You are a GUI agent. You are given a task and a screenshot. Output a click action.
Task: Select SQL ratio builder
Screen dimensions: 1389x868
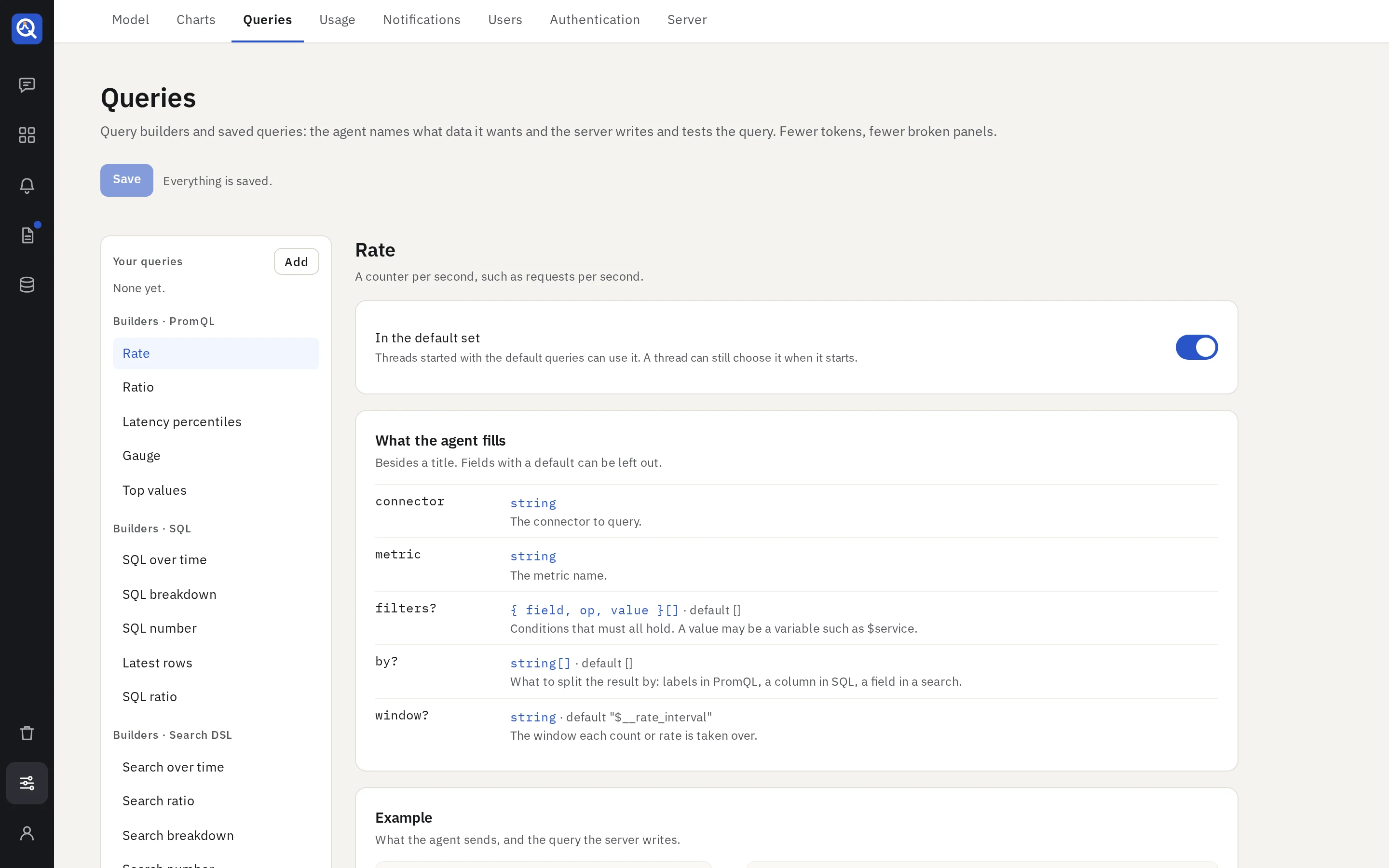pyautogui.click(x=216, y=697)
